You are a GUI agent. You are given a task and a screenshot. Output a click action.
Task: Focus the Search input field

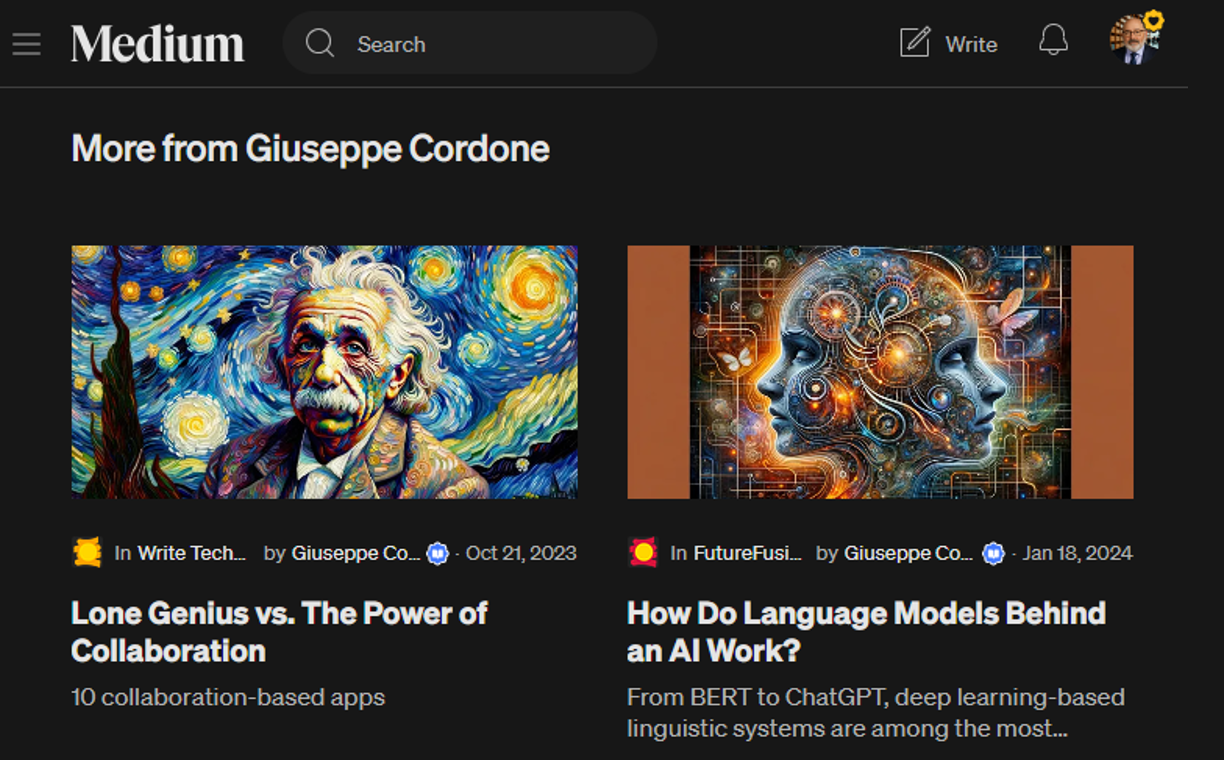coord(470,43)
